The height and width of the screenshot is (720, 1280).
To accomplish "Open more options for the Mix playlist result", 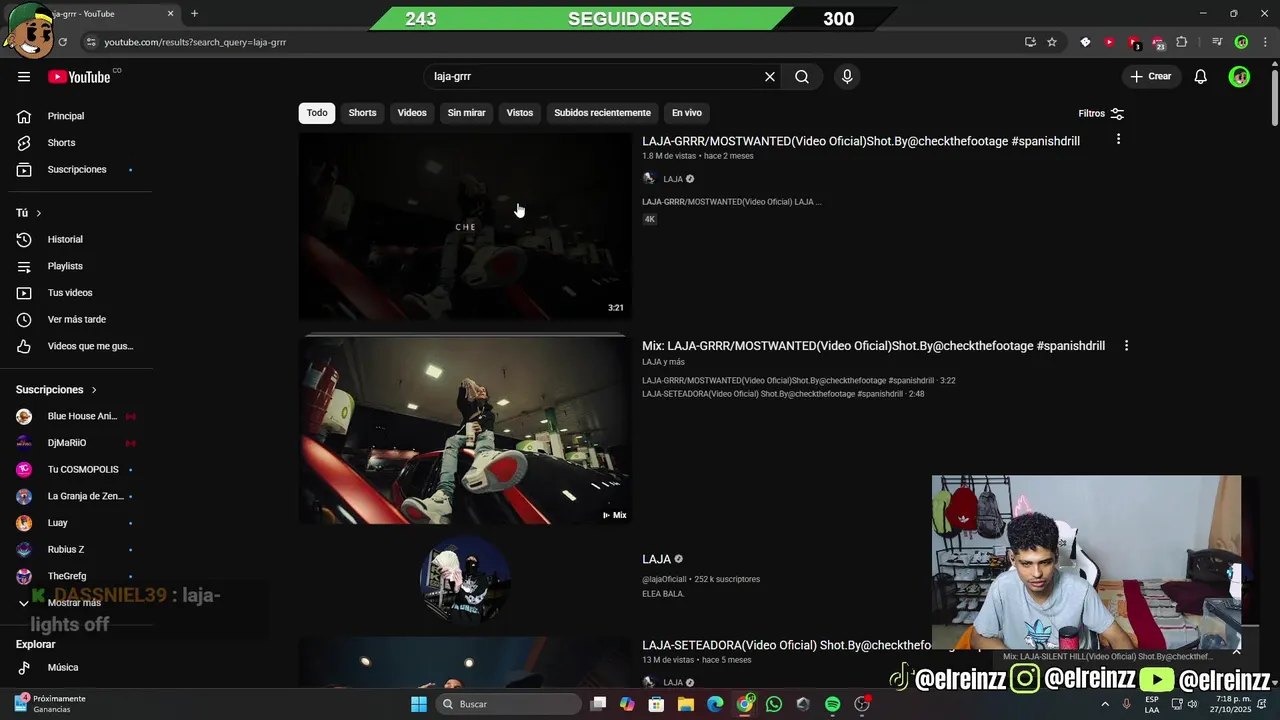I will [x=1126, y=345].
